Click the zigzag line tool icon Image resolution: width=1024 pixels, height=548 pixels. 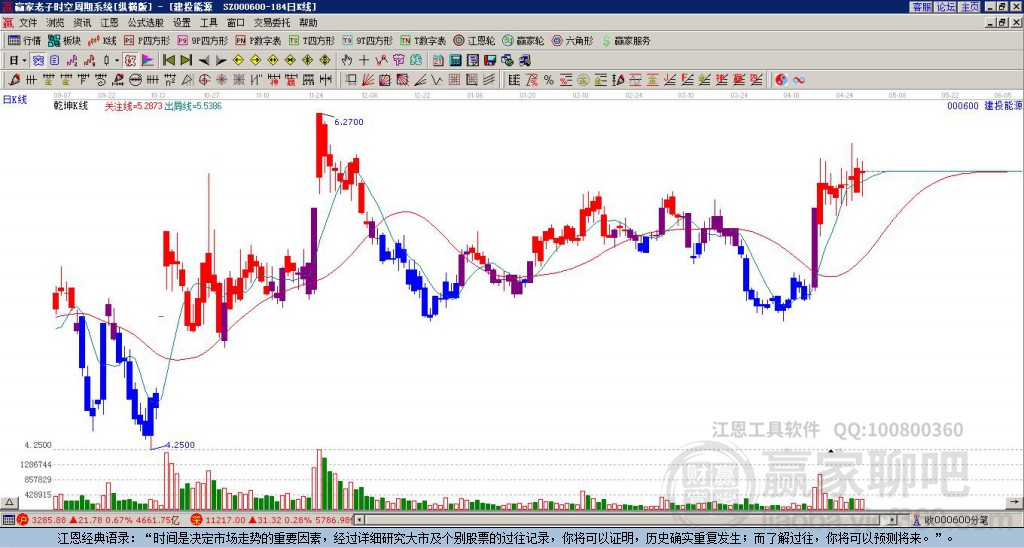[437, 80]
